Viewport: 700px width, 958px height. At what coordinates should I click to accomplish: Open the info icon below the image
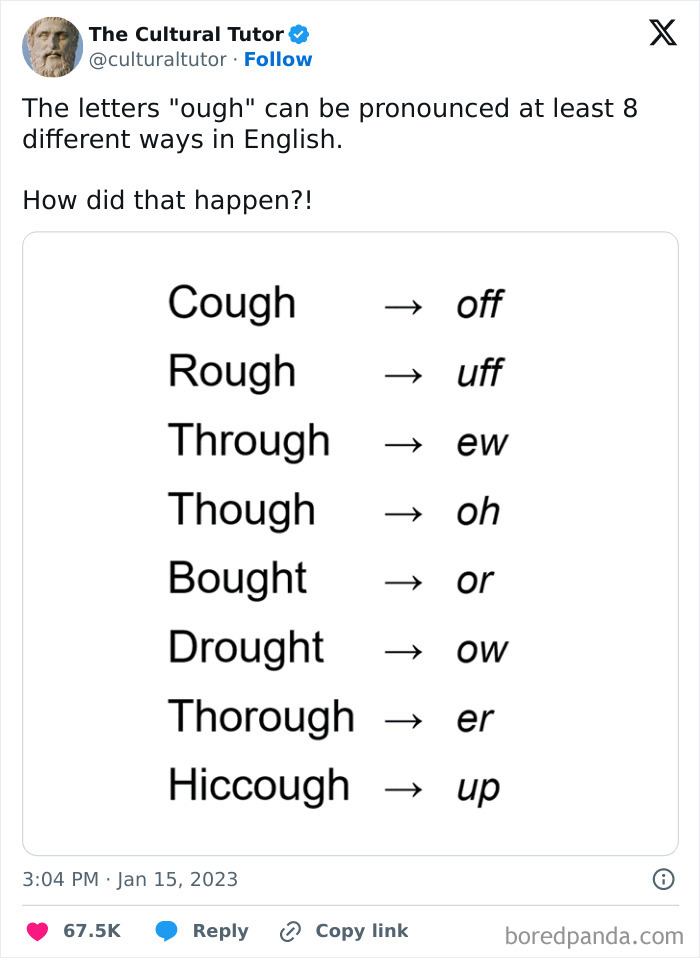[x=662, y=879]
